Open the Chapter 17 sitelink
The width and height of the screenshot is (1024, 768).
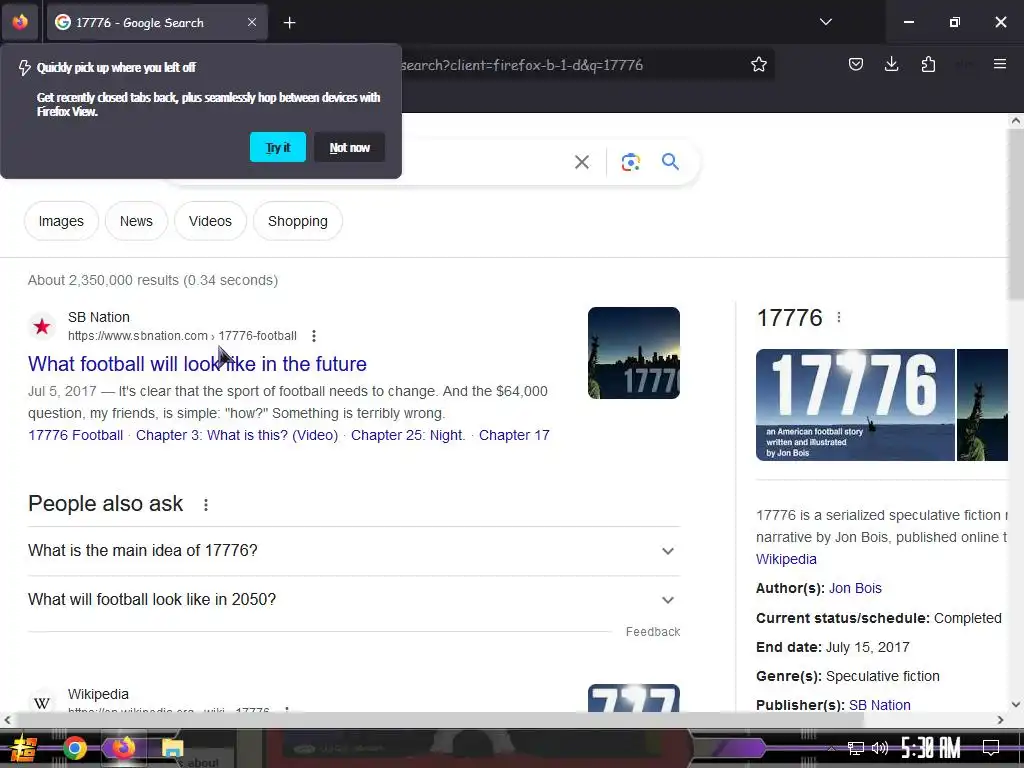coord(514,435)
